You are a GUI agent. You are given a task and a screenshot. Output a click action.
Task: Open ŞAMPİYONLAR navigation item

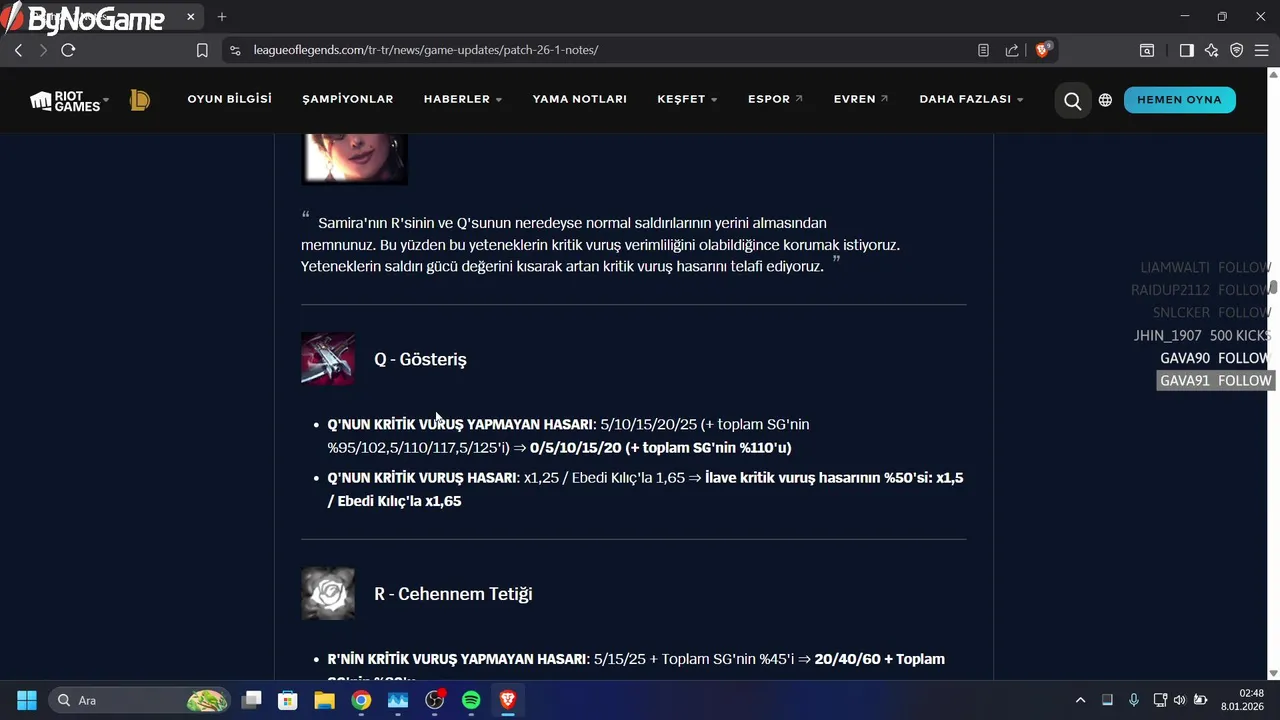point(348,99)
